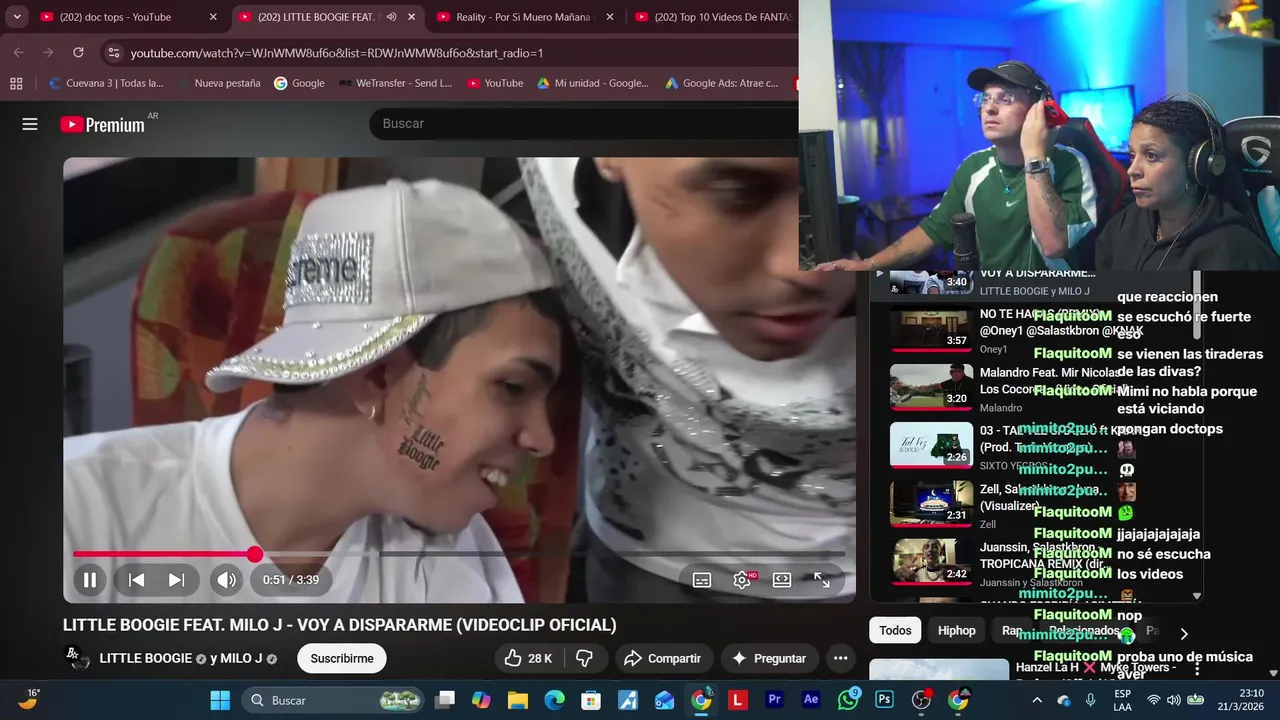Seek using the red video progress bar
This screenshot has height=720, width=1280.
[459, 554]
